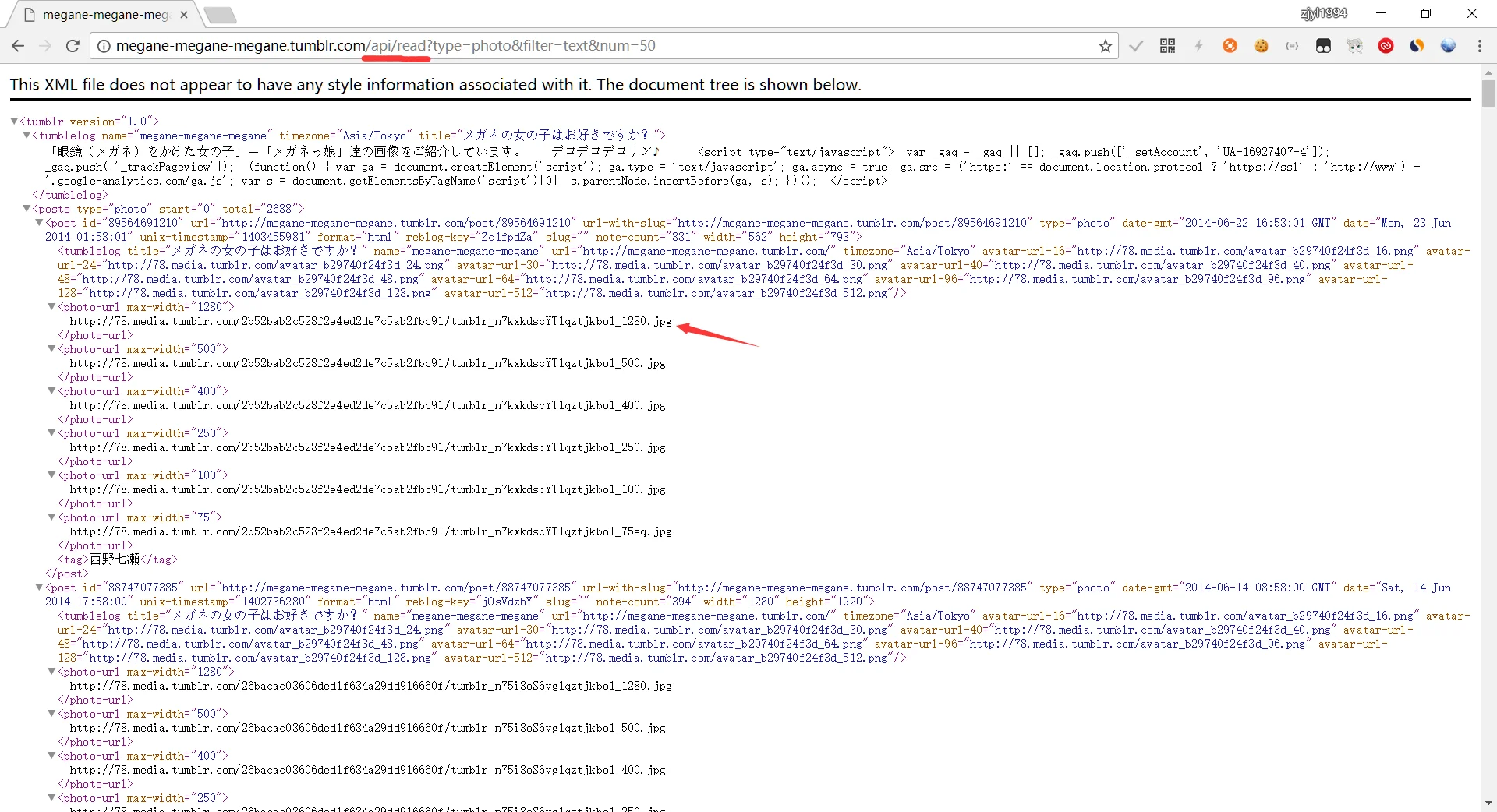Image resolution: width=1497 pixels, height=812 pixels.
Task: Click the red Authy extension icon
Action: pyautogui.click(x=1386, y=46)
